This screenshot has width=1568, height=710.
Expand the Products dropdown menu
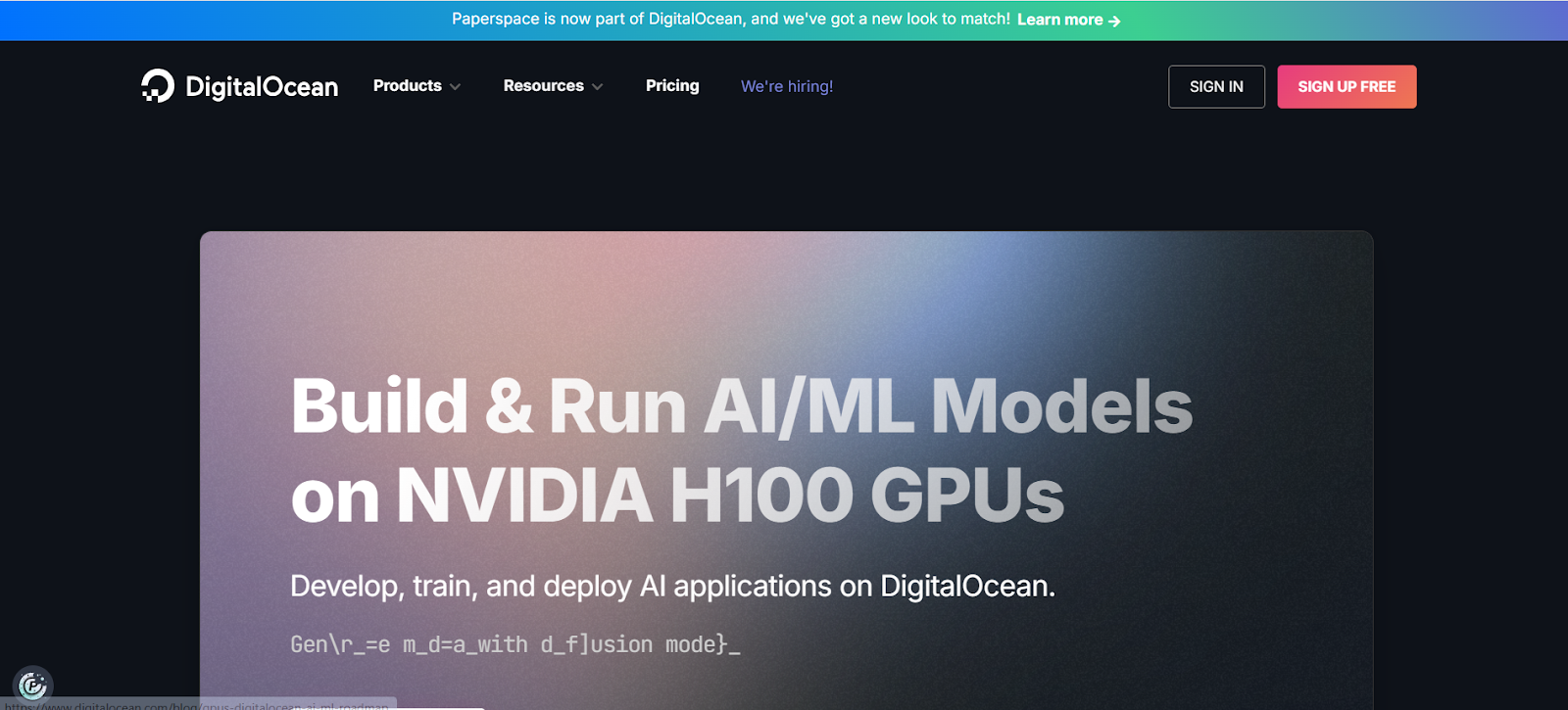click(416, 86)
